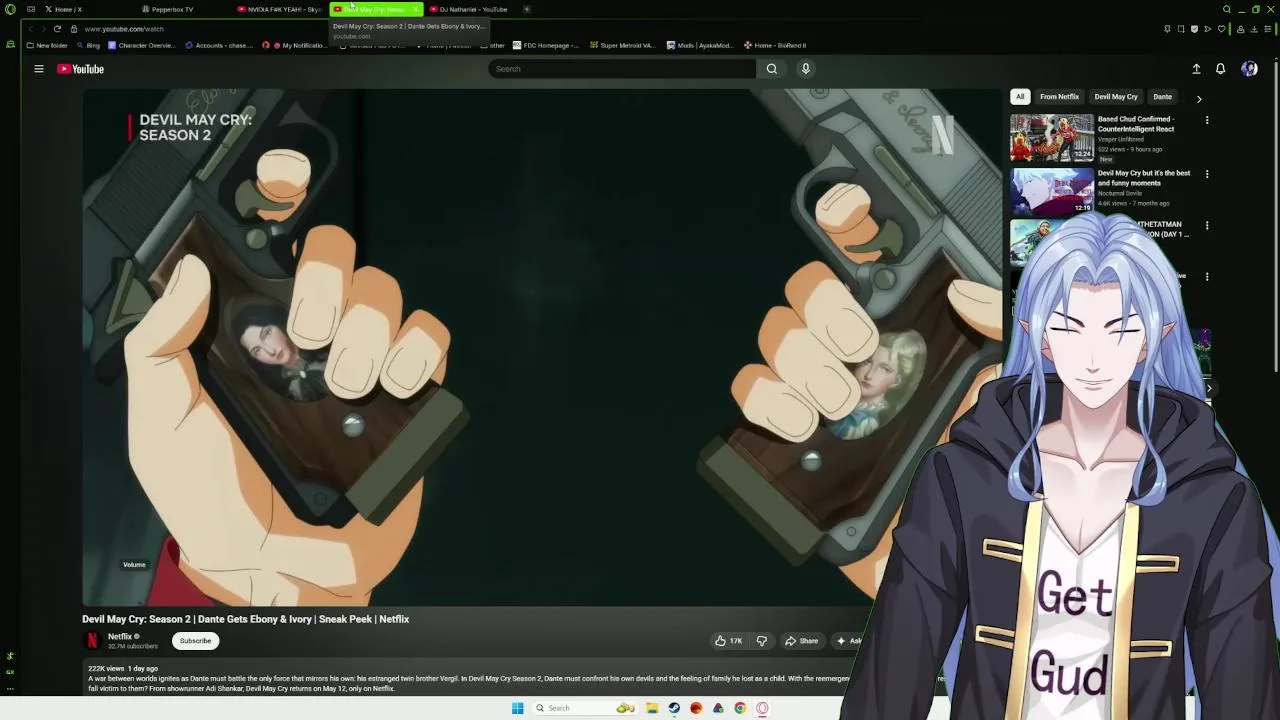This screenshot has height=720, width=1280.
Task: Open the Mods | AyakaMods bookmark
Action: [x=700, y=45]
